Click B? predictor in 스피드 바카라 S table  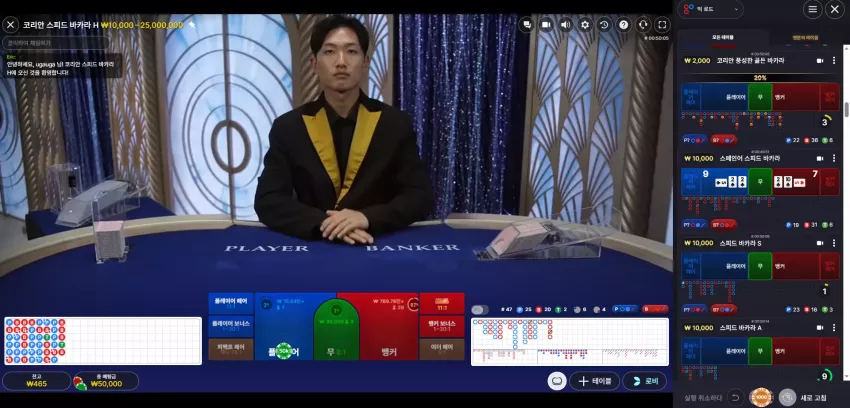[x=724, y=309]
